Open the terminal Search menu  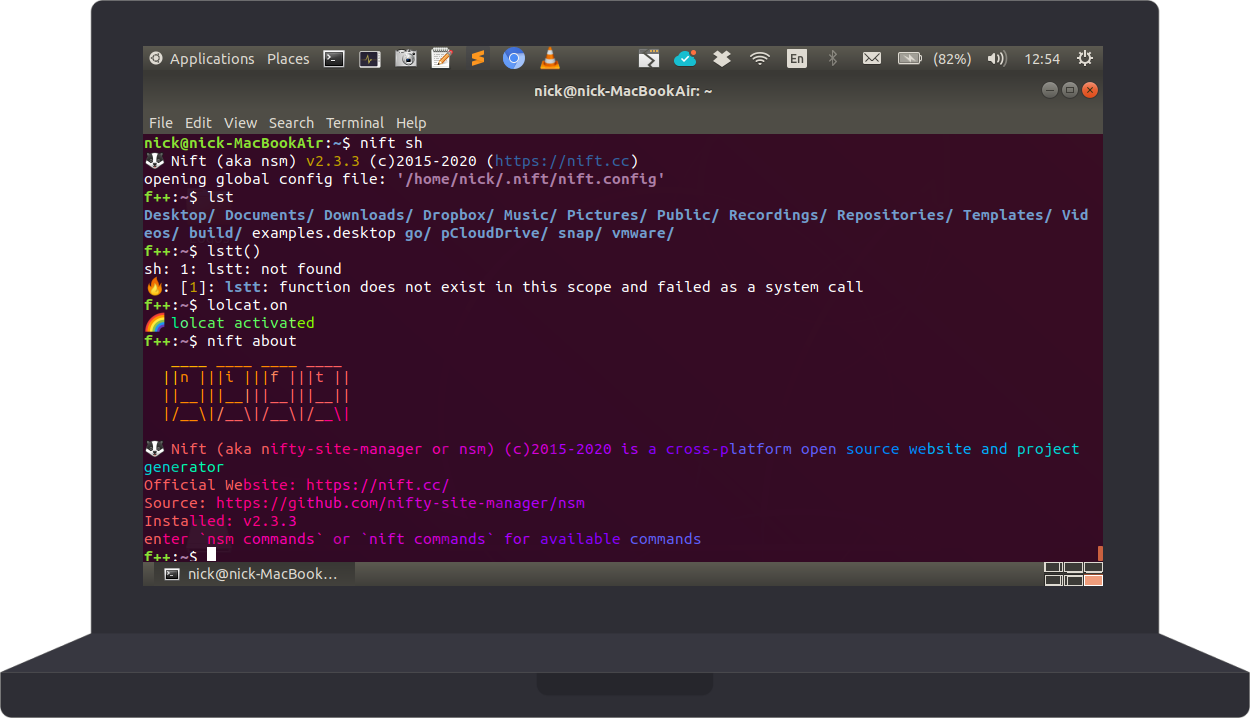291,122
